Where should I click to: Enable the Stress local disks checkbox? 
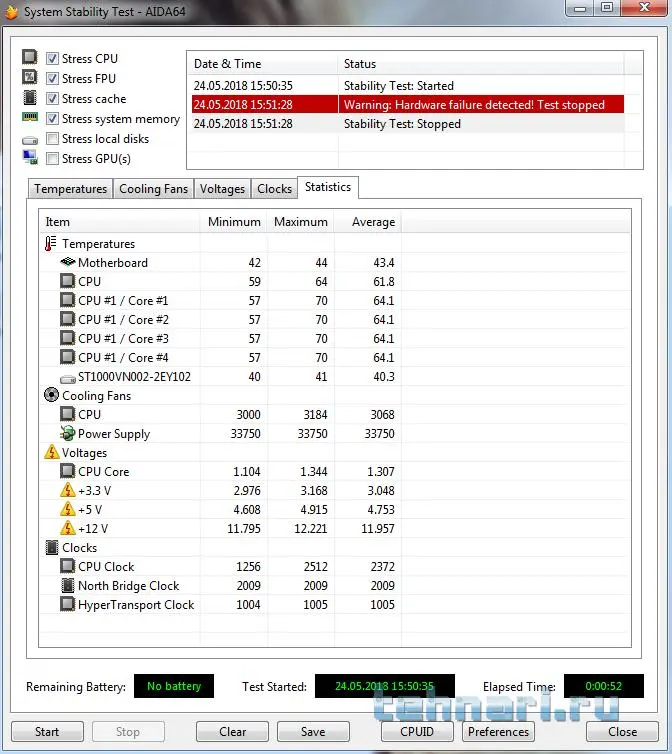[52, 138]
